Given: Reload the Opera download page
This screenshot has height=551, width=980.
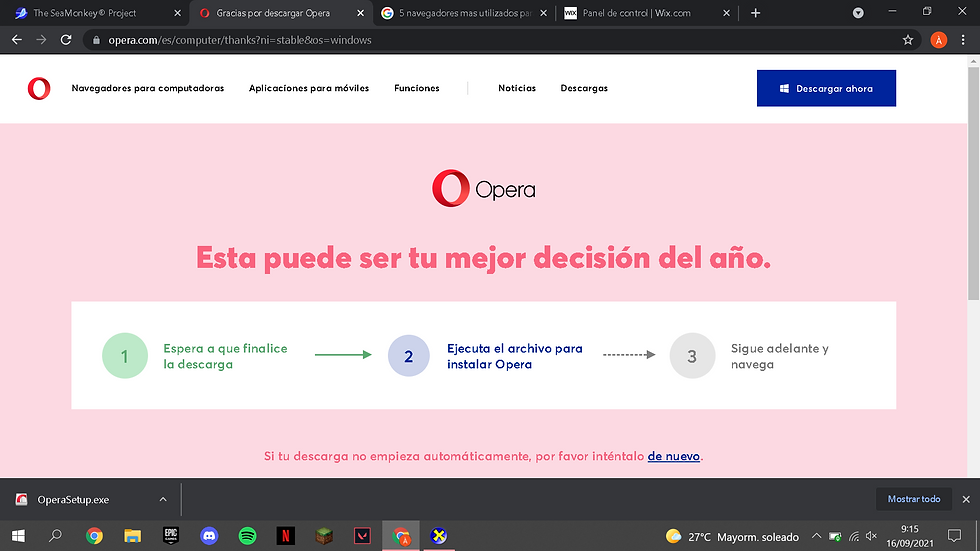Looking at the screenshot, I should (x=66, y=40).
